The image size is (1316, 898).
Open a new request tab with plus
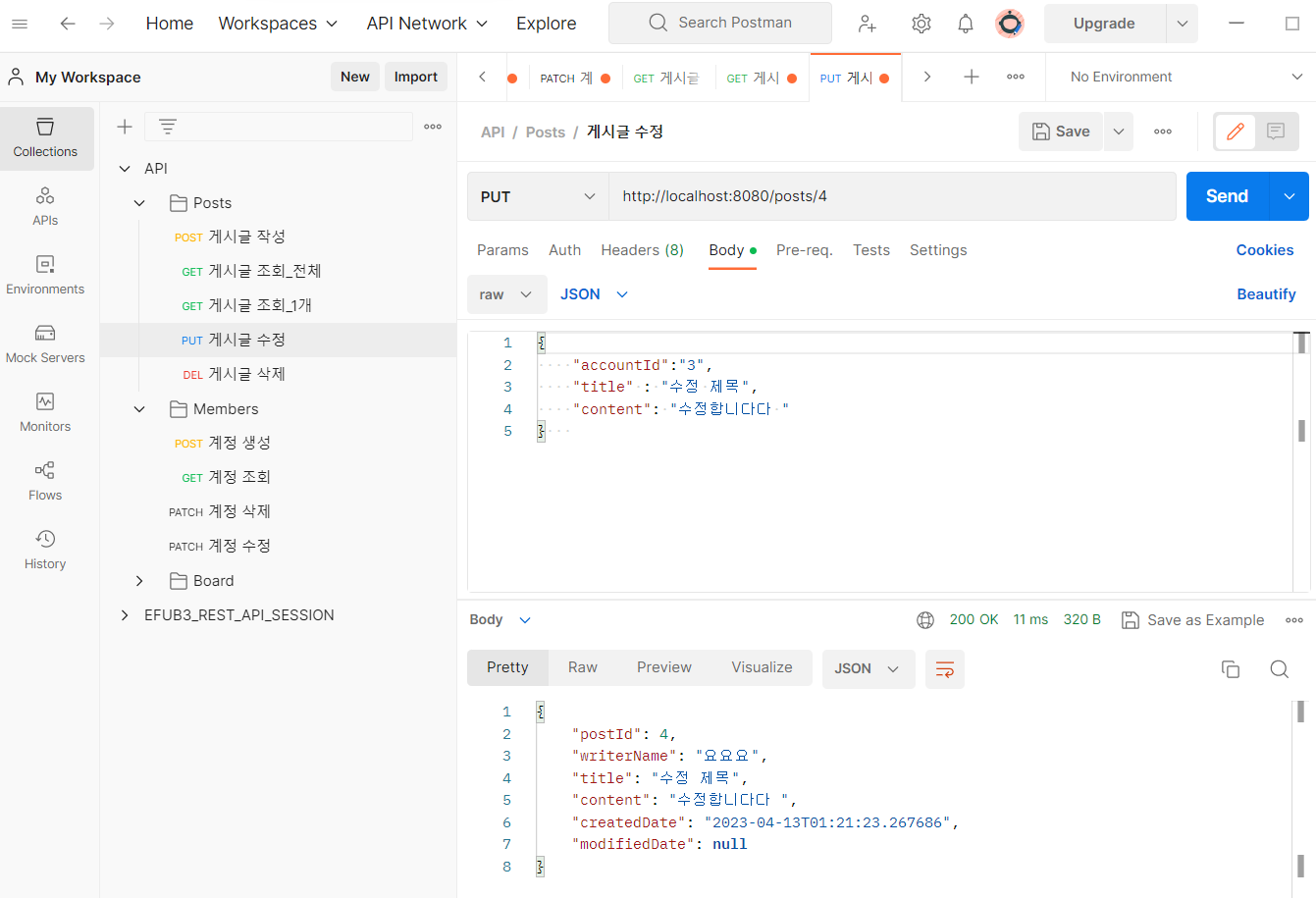click(x=972, y=77)
